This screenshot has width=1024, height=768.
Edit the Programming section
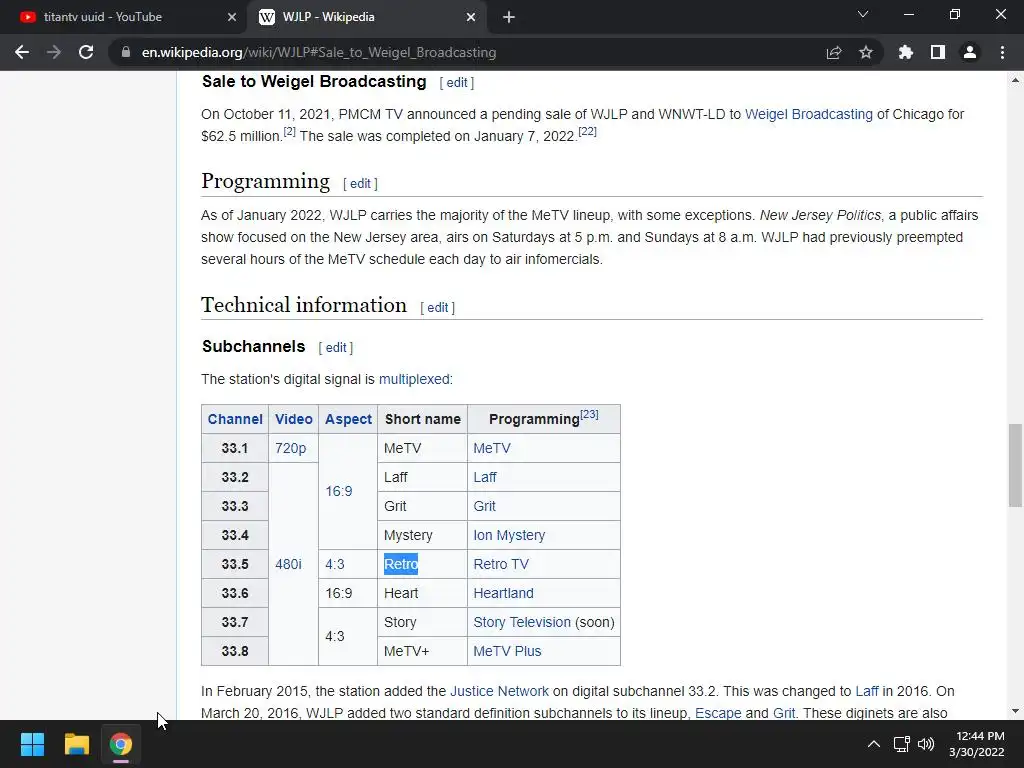coord(360,184)
